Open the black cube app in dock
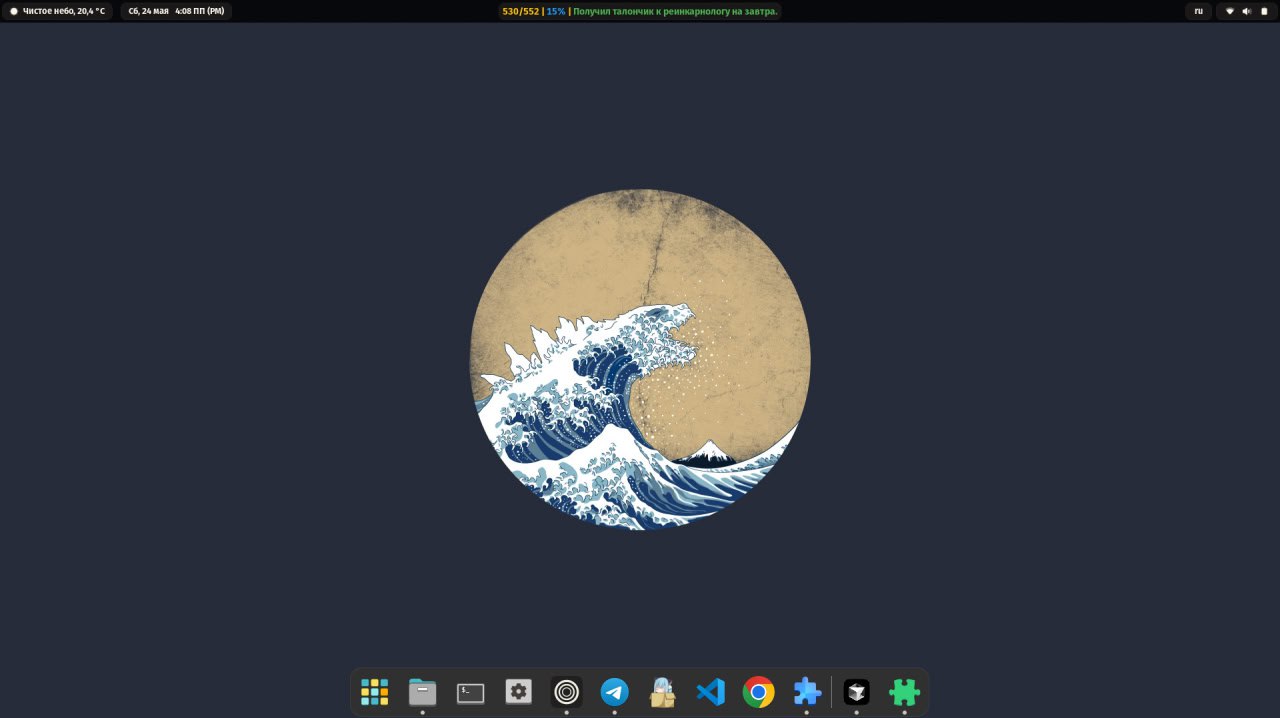 (x=856, y=692)
